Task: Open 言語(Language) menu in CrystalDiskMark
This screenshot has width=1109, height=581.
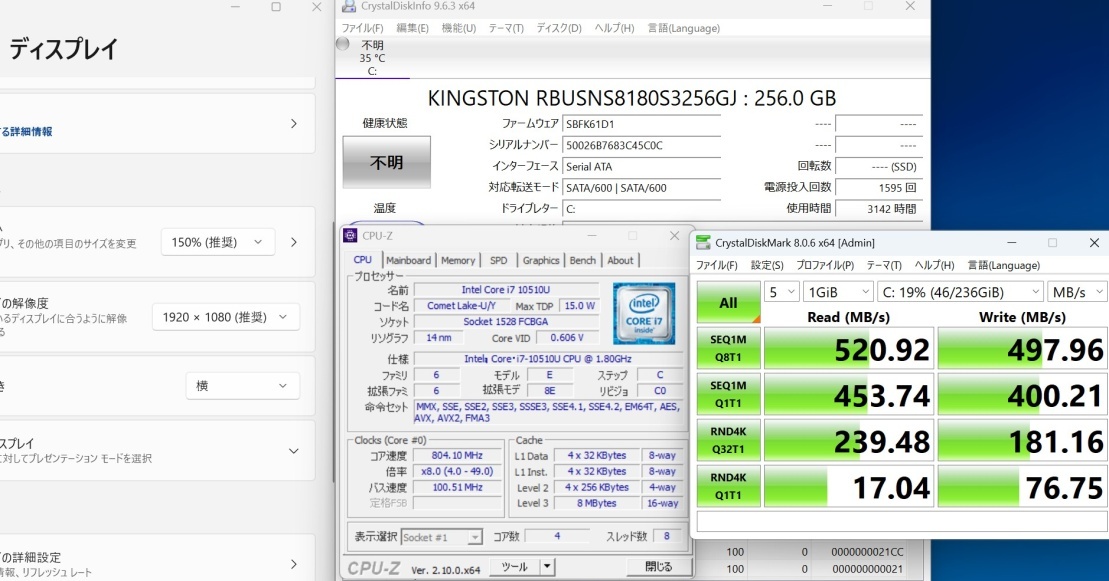Action: coord(1004,265)
